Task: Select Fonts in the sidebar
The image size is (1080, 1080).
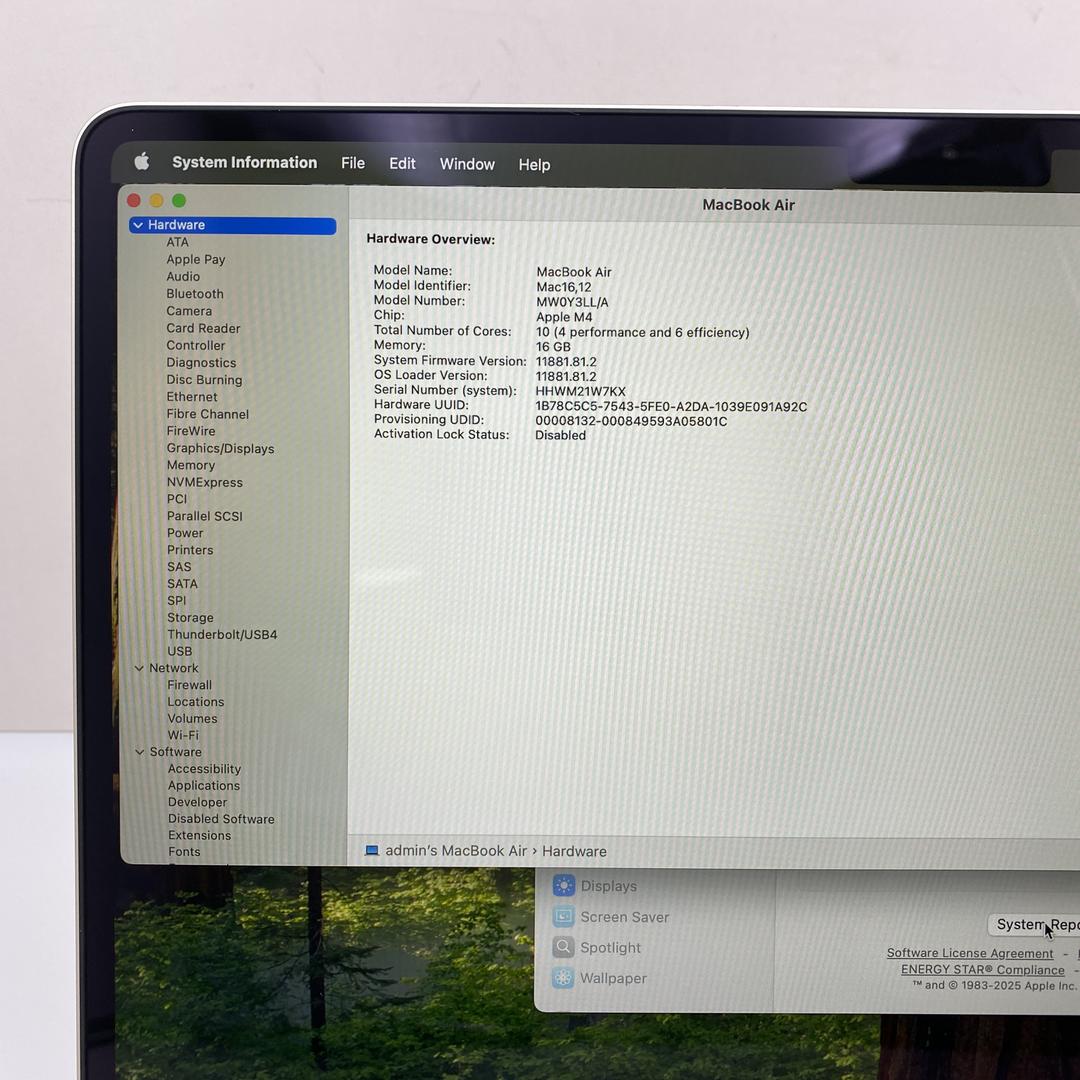Action: click(x=185, y=852)
